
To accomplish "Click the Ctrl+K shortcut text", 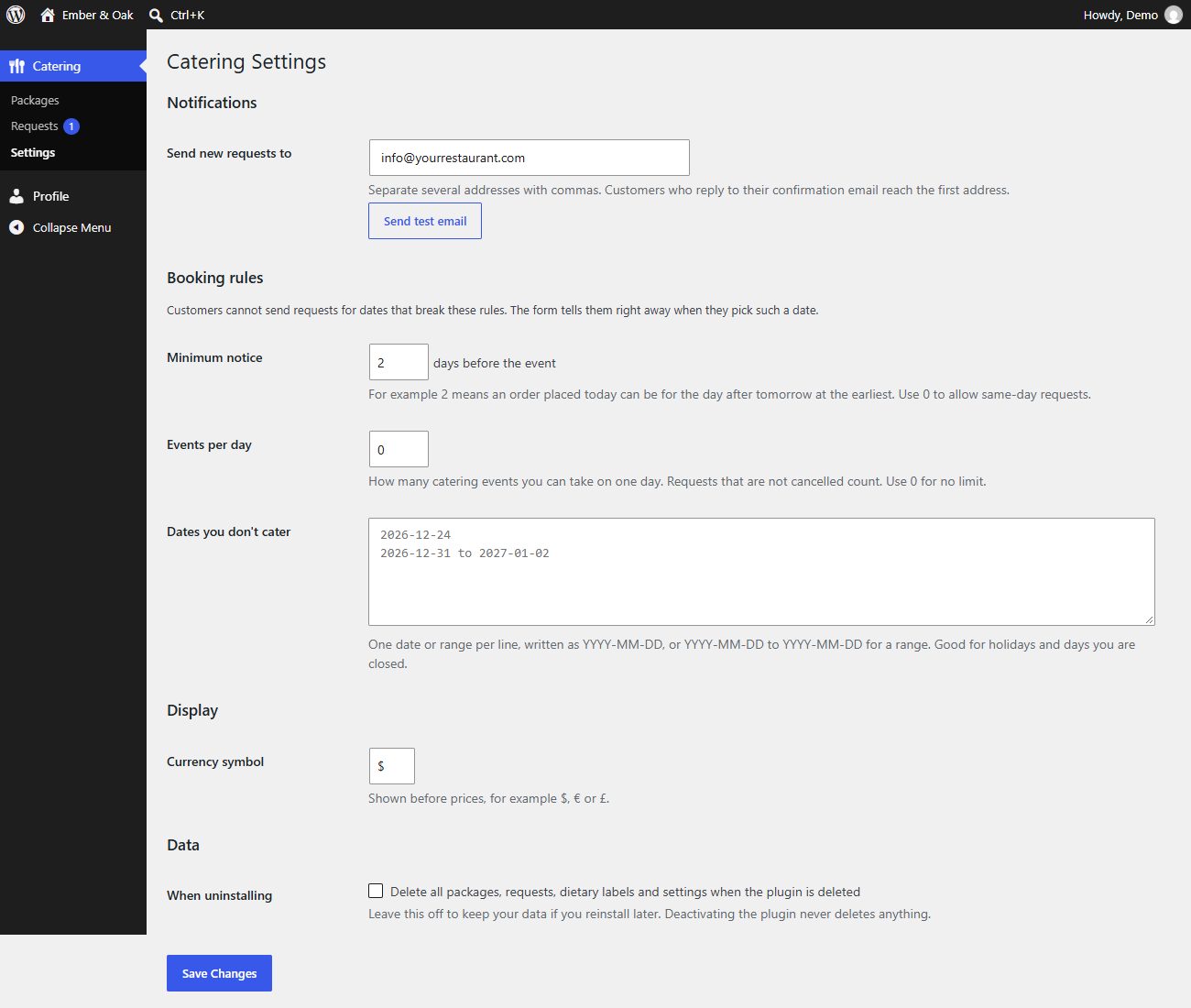I will point(187,15).
